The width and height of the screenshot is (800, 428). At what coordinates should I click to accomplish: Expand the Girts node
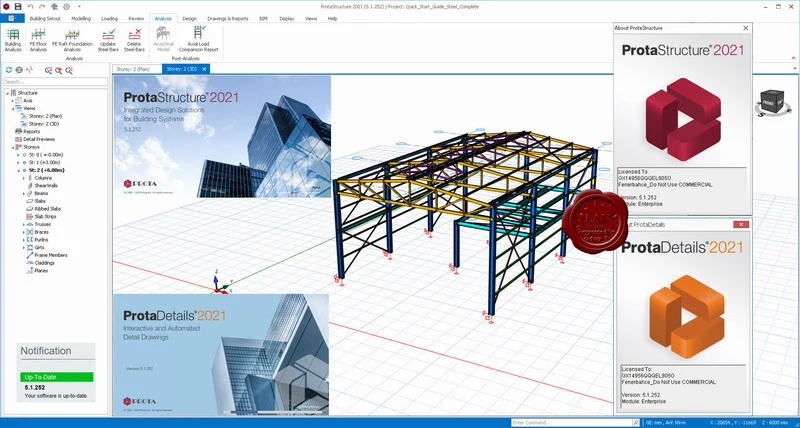pos(23,247)
